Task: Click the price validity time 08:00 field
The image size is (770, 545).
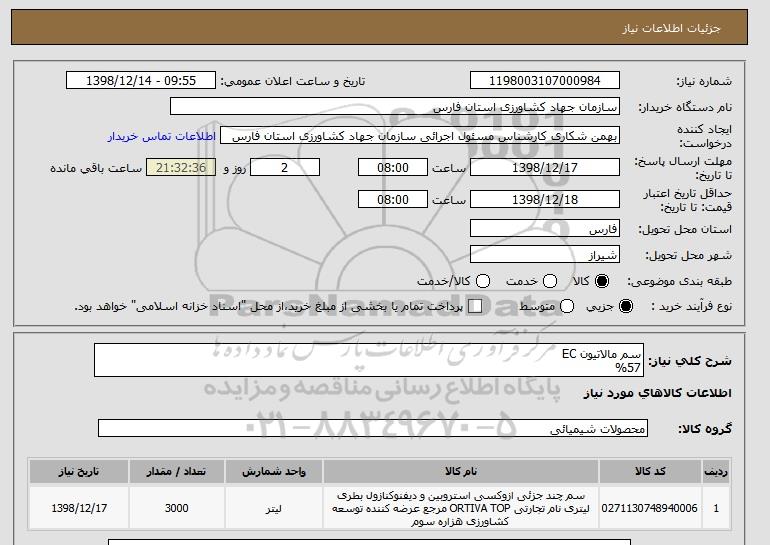Action: point(393,199)
